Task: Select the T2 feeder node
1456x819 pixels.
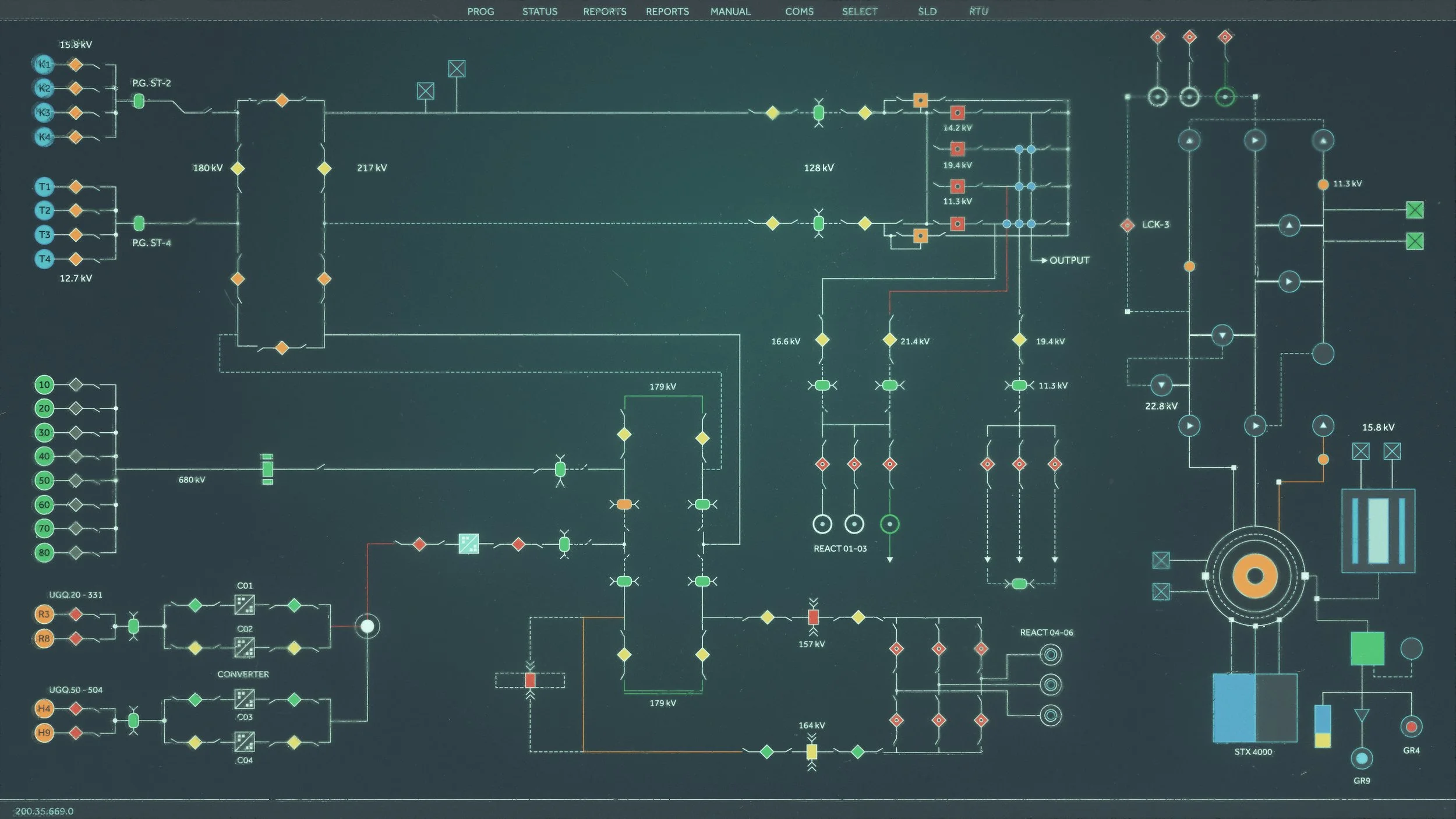Action: coord(44,210)
